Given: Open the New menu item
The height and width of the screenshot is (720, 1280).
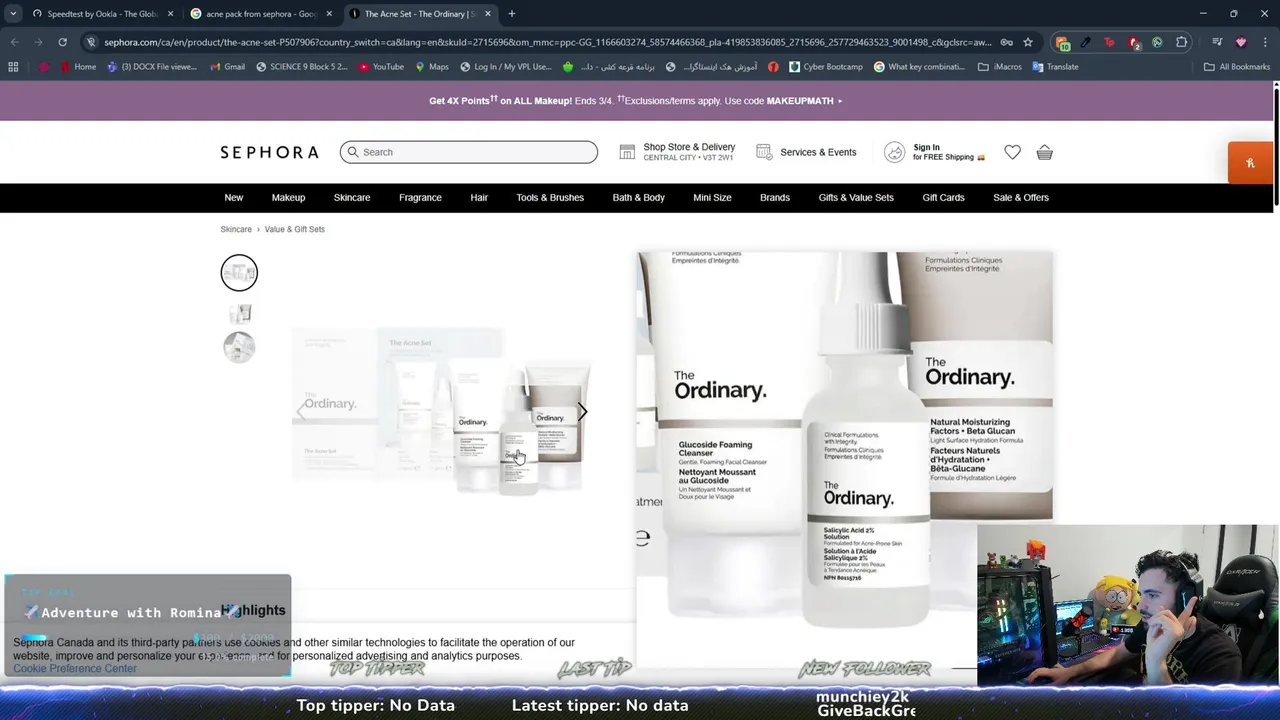Looking at the screenshot, I should (234, 198).
